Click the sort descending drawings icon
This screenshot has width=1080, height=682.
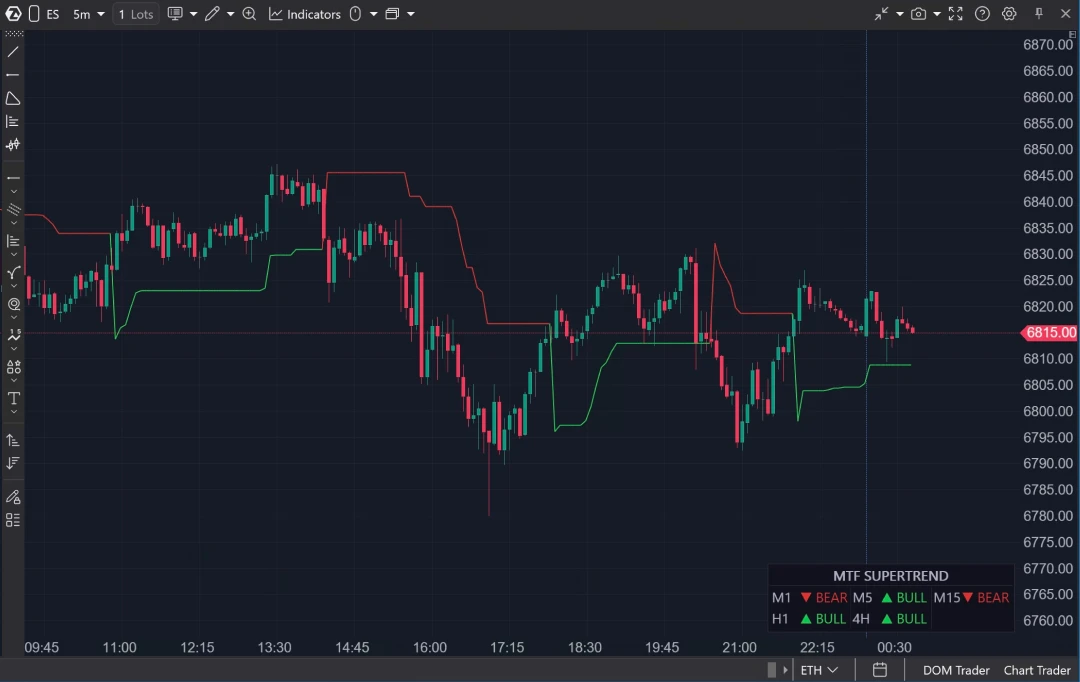click(12, 463)
